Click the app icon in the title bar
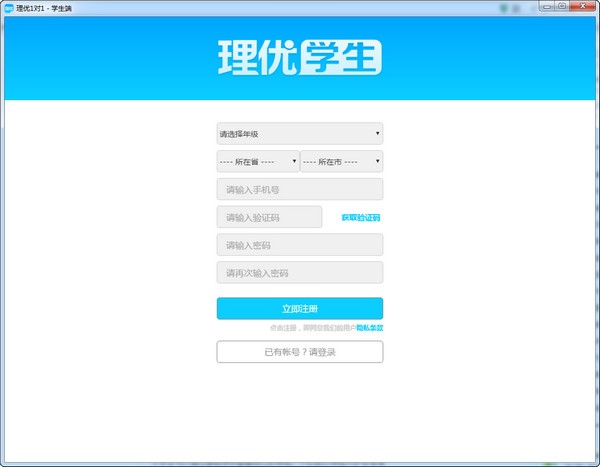 point(8,8)
